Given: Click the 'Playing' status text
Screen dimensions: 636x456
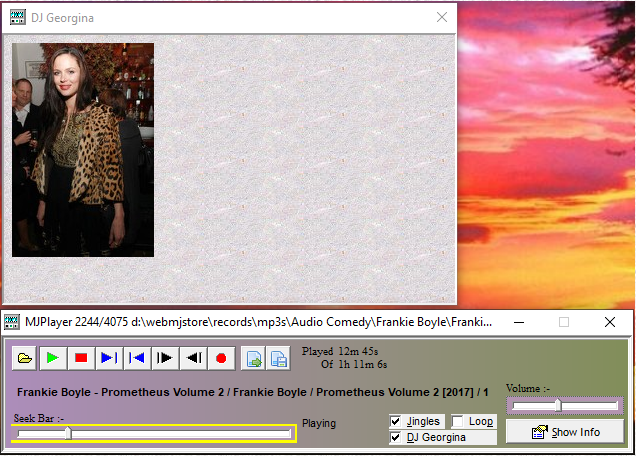Looking at the screenshot, I should (319, 424).
